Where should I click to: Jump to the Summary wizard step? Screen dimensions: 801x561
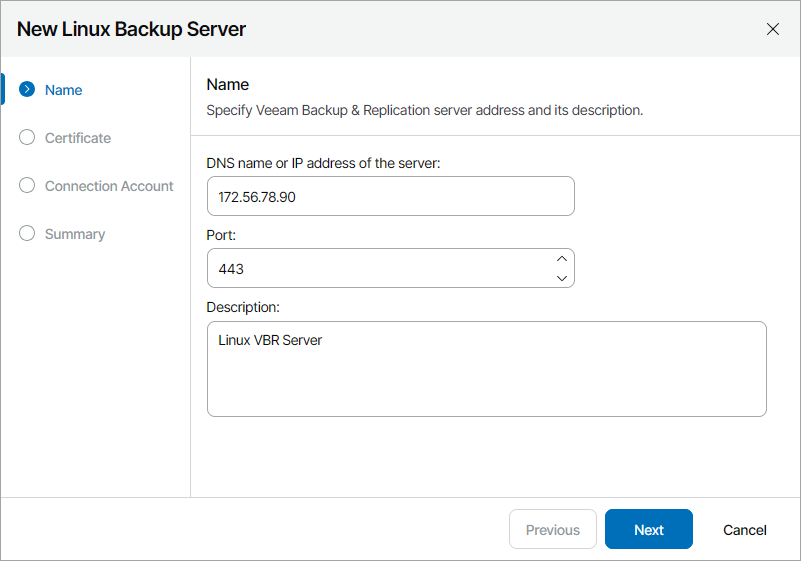tap(75, 234)
